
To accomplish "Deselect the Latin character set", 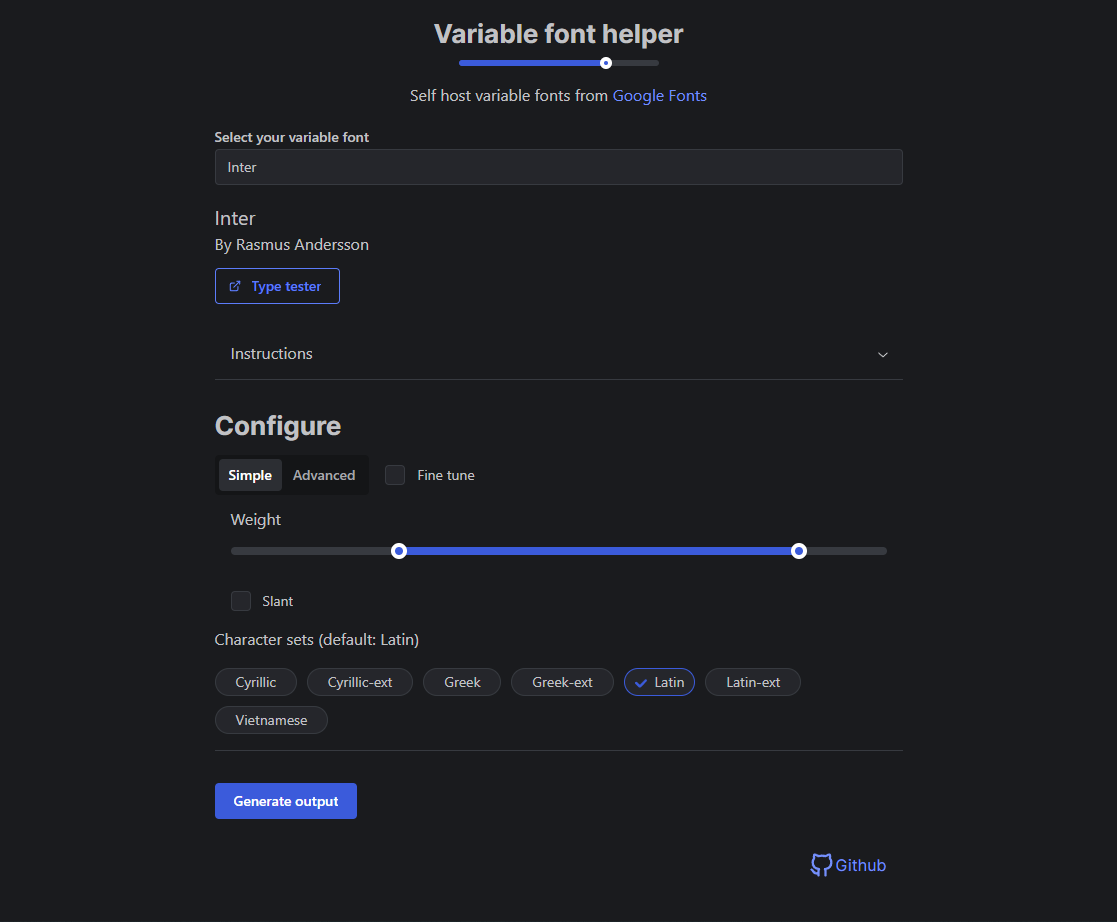I will pyautogui.click(x=660, y=682).
